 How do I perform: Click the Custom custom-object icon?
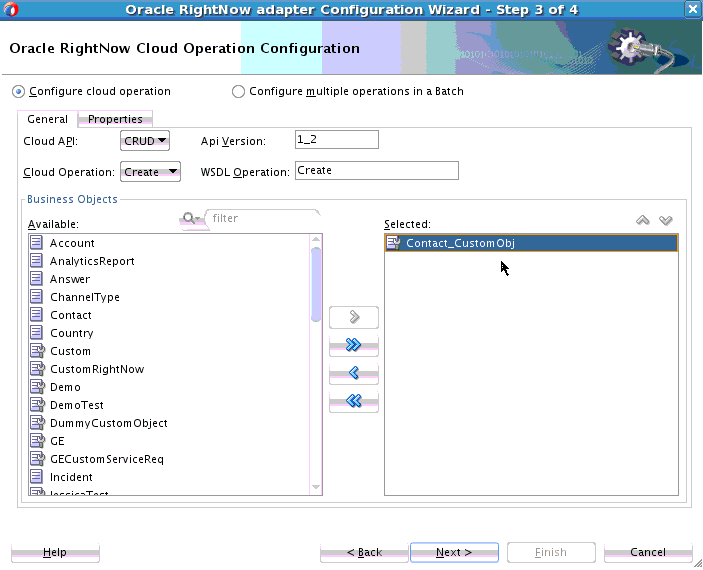pos(38,351)
